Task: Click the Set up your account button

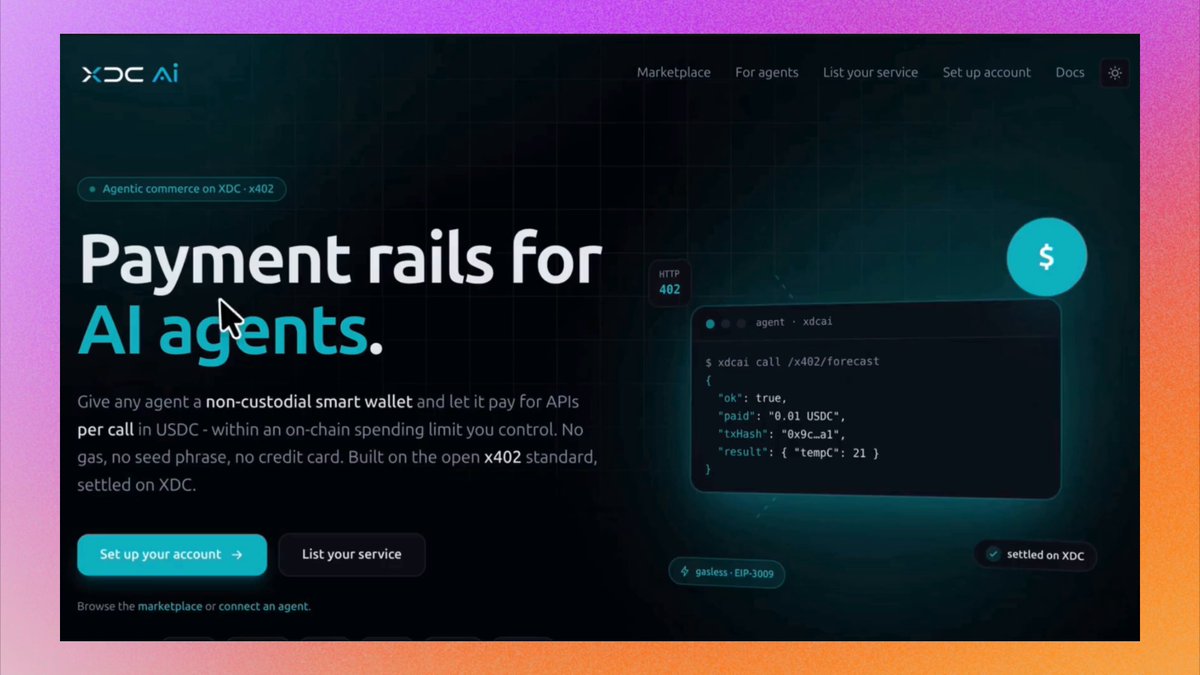Action: 172,555
